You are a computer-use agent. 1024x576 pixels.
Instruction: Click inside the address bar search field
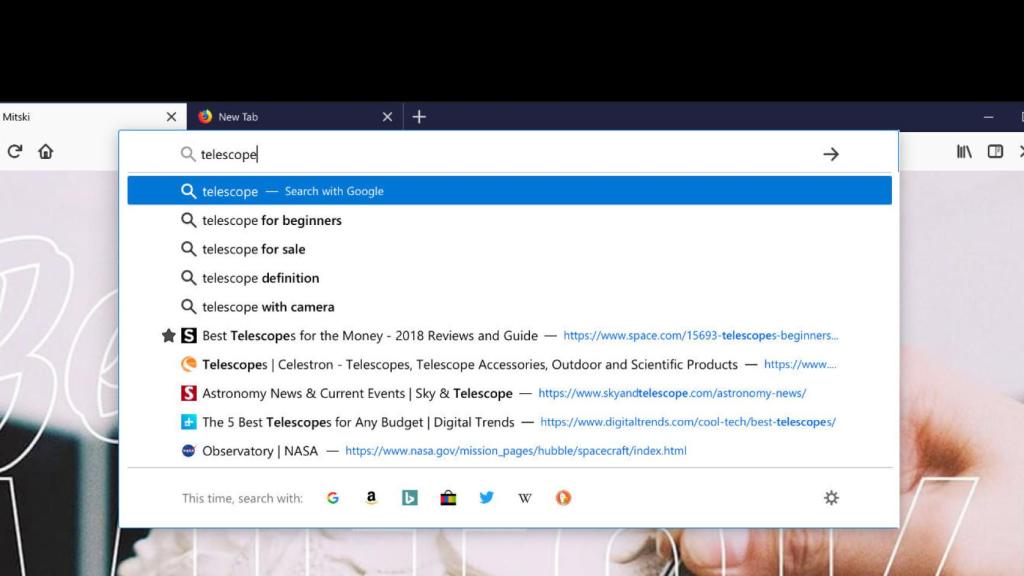click(400, 154)
